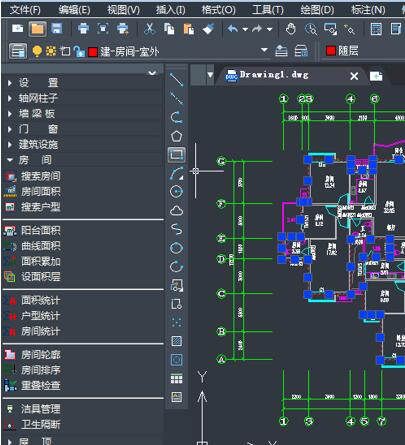
Task: Select the Line drawing tool
Action: coord(176,79)
